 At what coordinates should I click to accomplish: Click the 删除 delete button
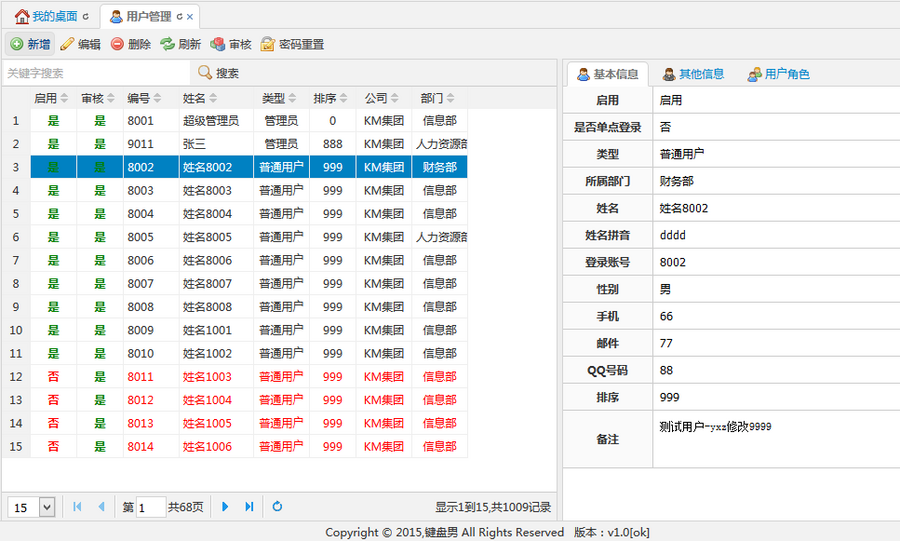[x=131, y=44]
